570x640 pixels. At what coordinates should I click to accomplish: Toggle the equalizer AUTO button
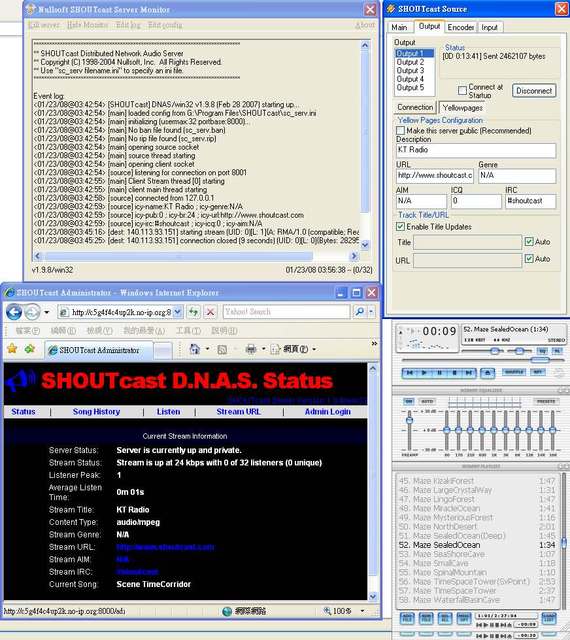(x=427, y=402)
